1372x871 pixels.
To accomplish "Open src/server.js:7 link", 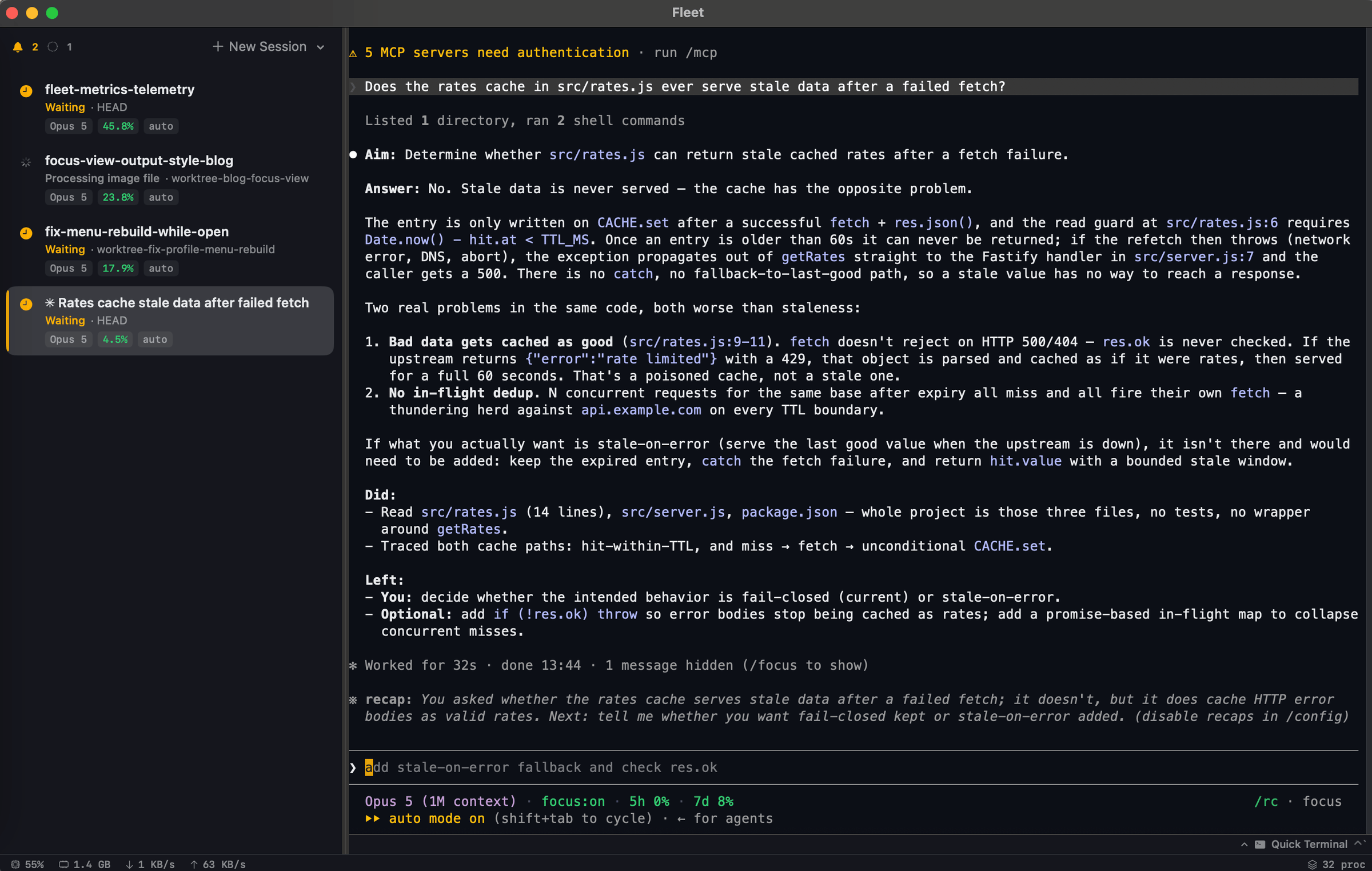I will coord(1194,257).
